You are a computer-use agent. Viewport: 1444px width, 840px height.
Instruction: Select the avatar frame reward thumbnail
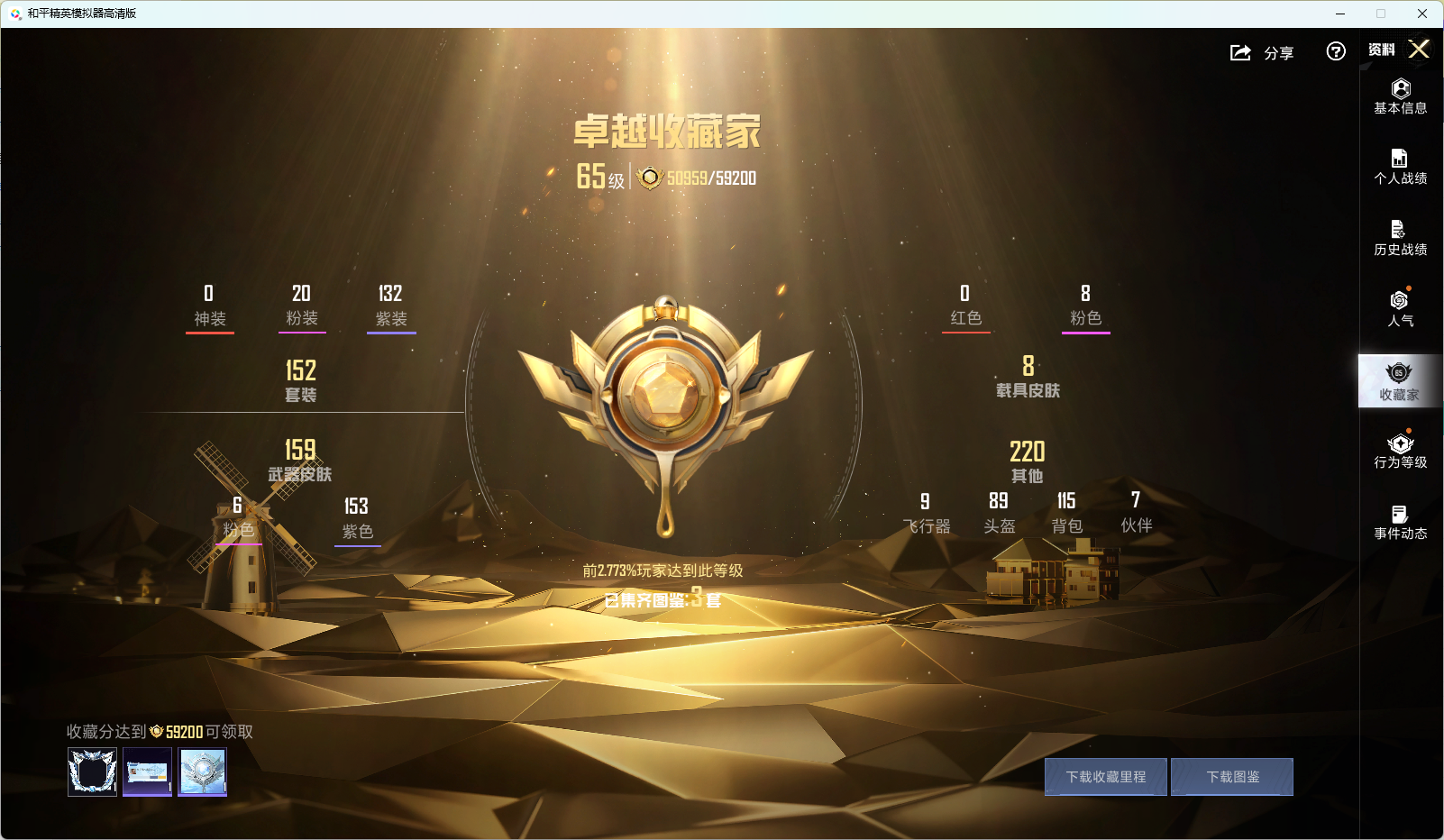[x=92, y=772]
